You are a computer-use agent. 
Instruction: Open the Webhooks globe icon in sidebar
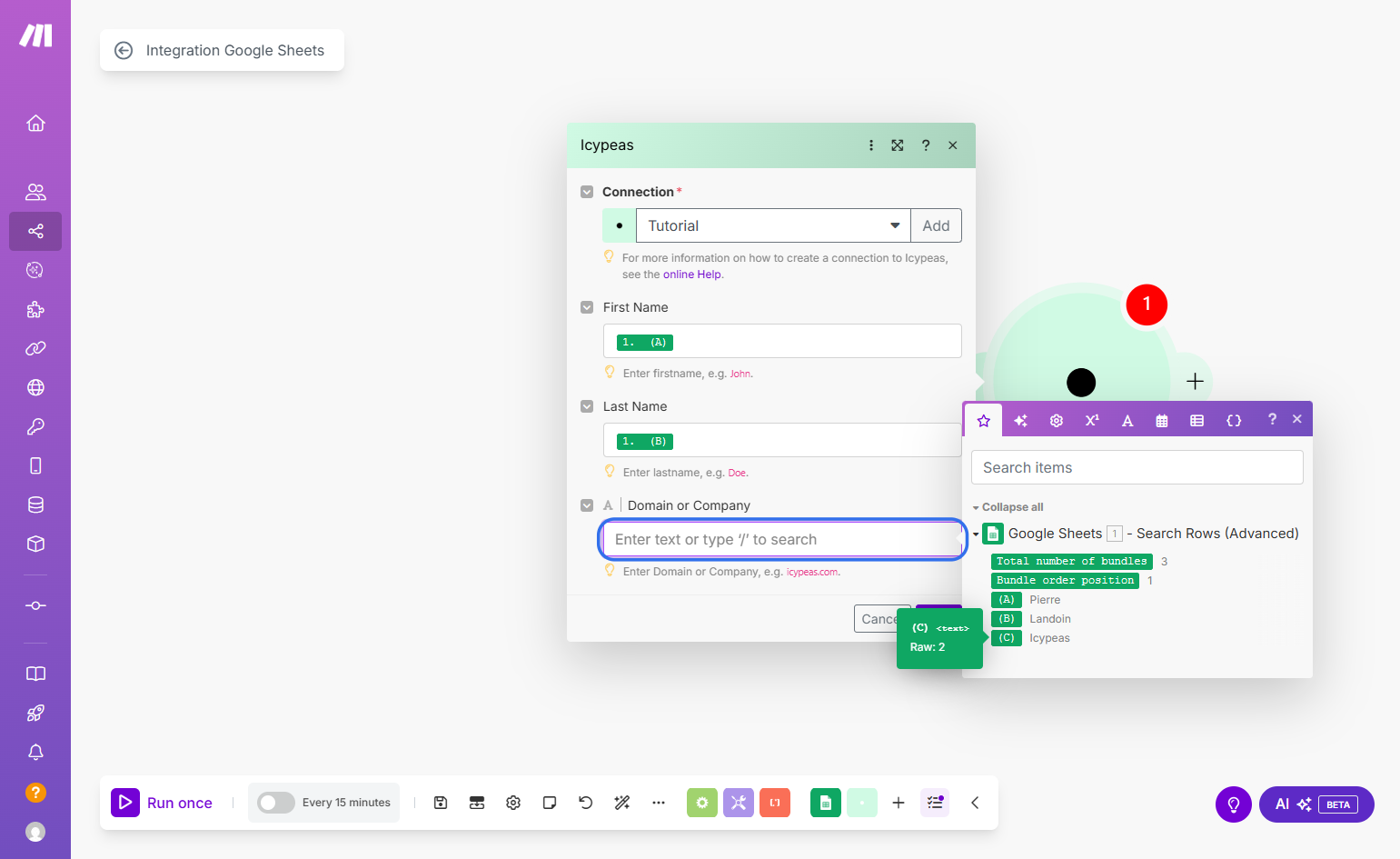(35, 387)
